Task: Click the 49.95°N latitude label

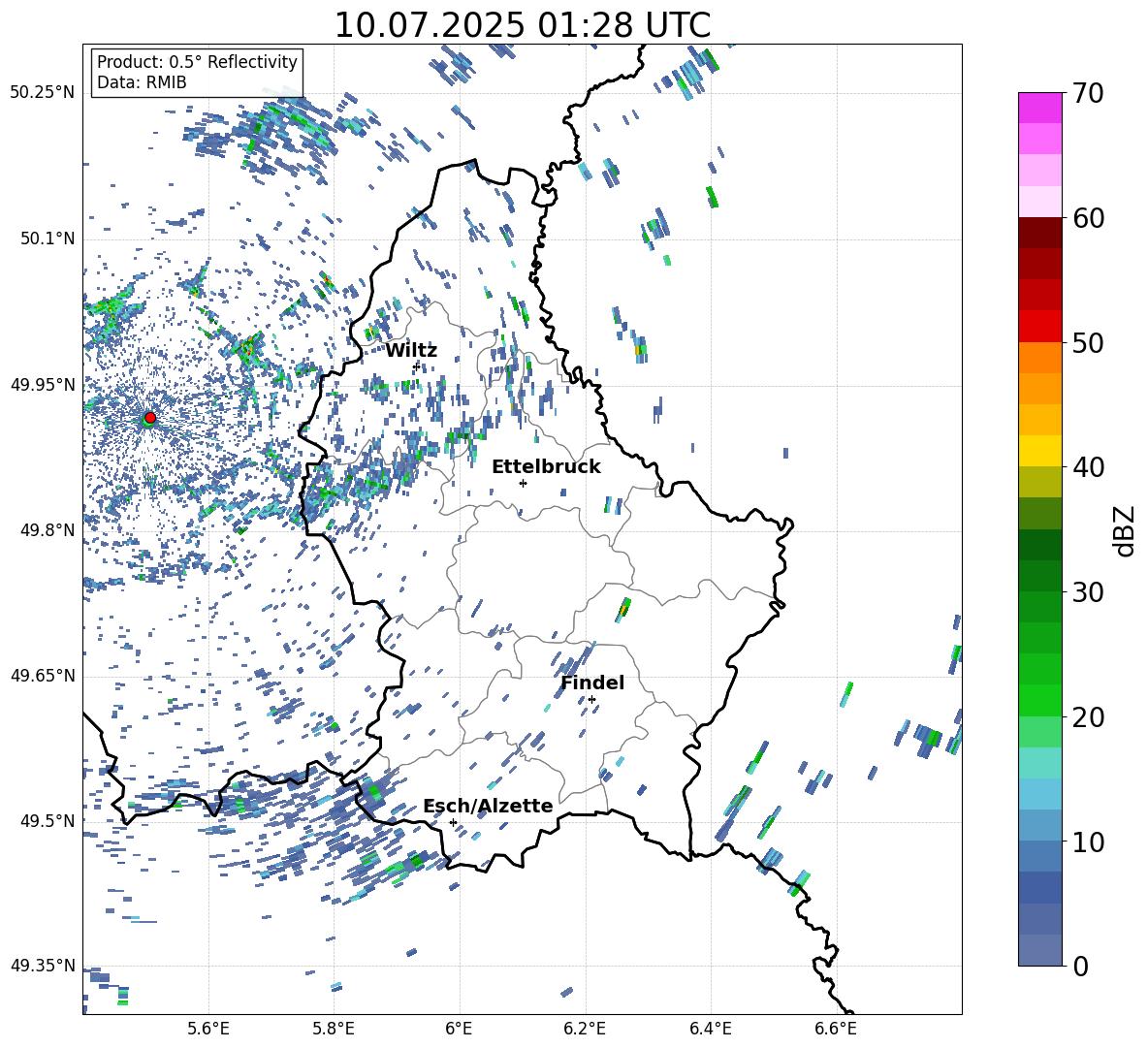Action: (43, 385)
